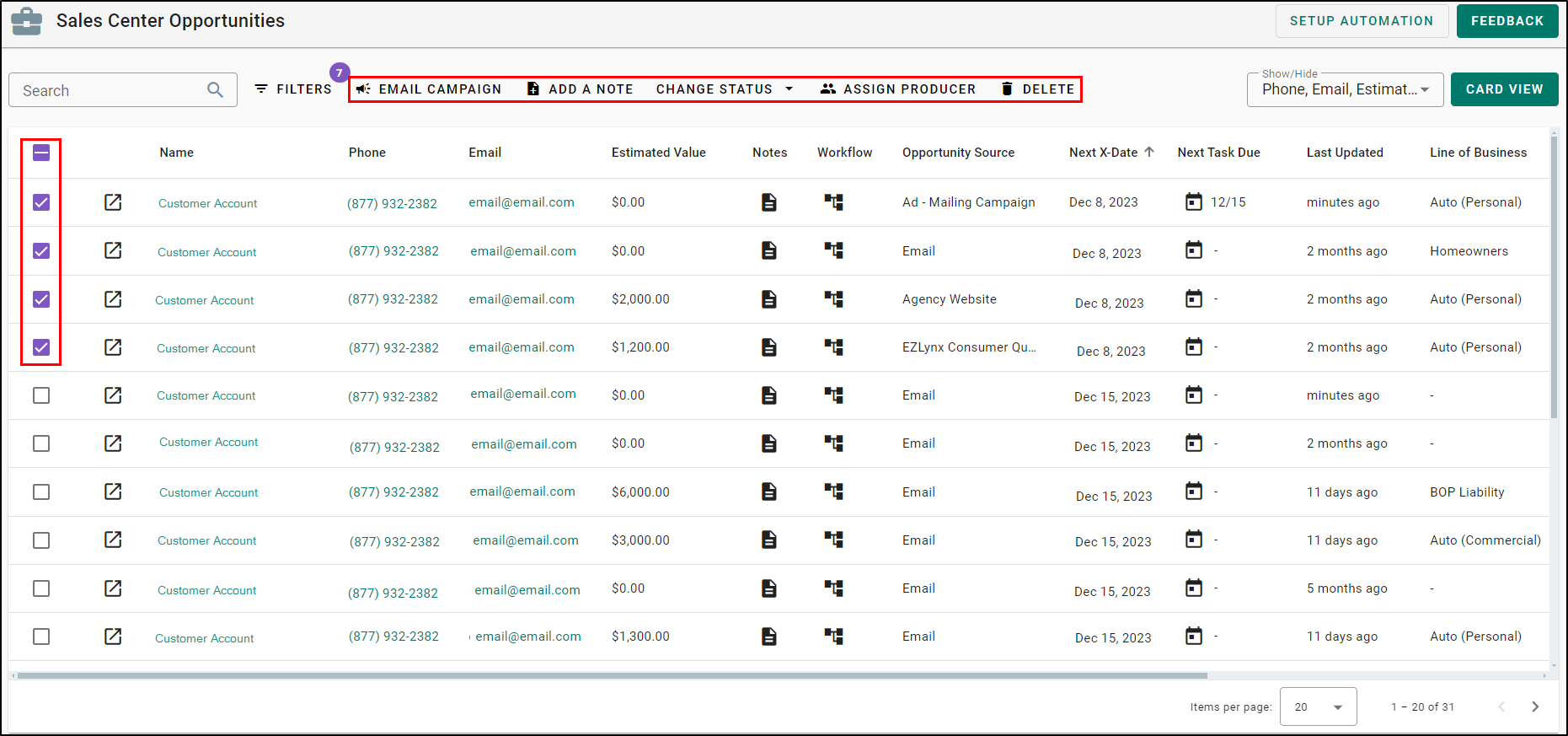Uncheck the Ad - Mailing Campaign row checkbox
This screenshot has height=736, width=1568.
click(41, 202)
